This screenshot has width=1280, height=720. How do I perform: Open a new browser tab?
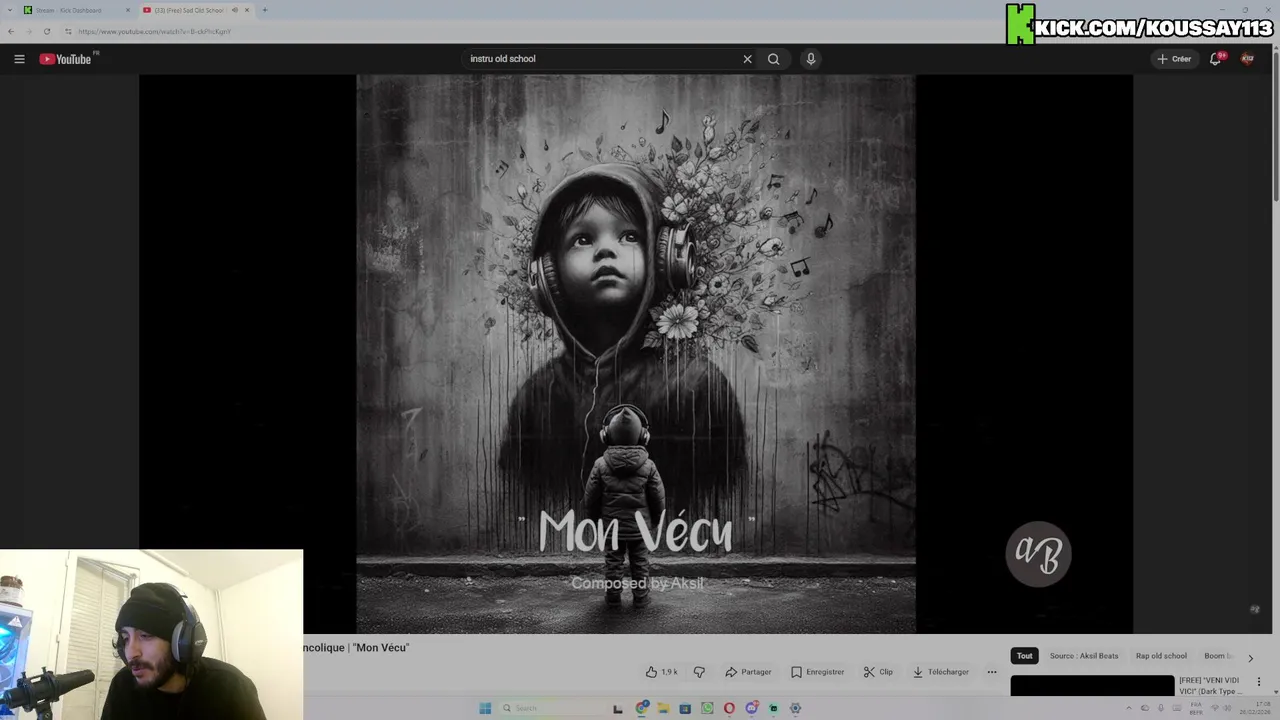pos(264,10)
